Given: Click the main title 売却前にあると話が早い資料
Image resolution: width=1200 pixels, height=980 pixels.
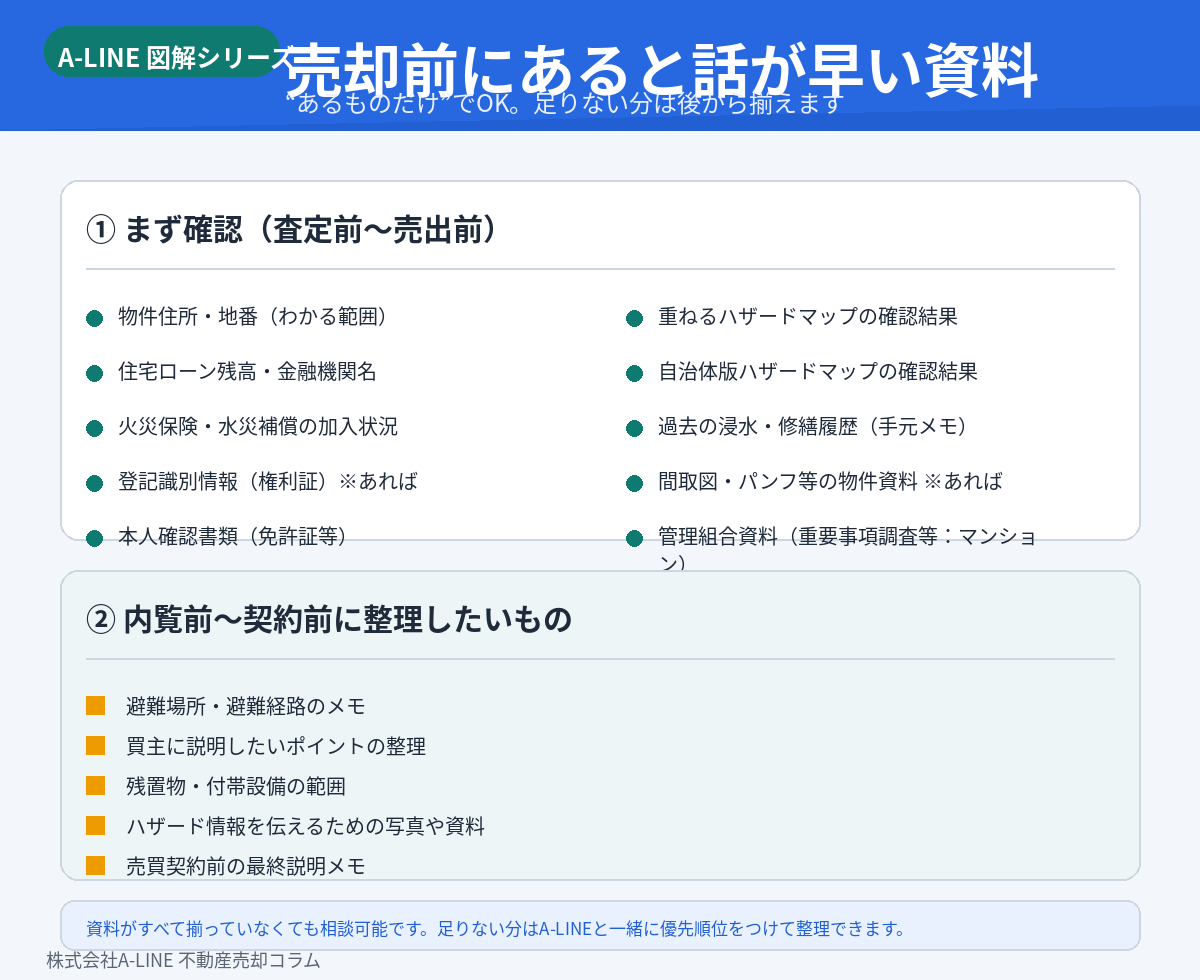Looking at the screenshot, I should click(660, 69).
